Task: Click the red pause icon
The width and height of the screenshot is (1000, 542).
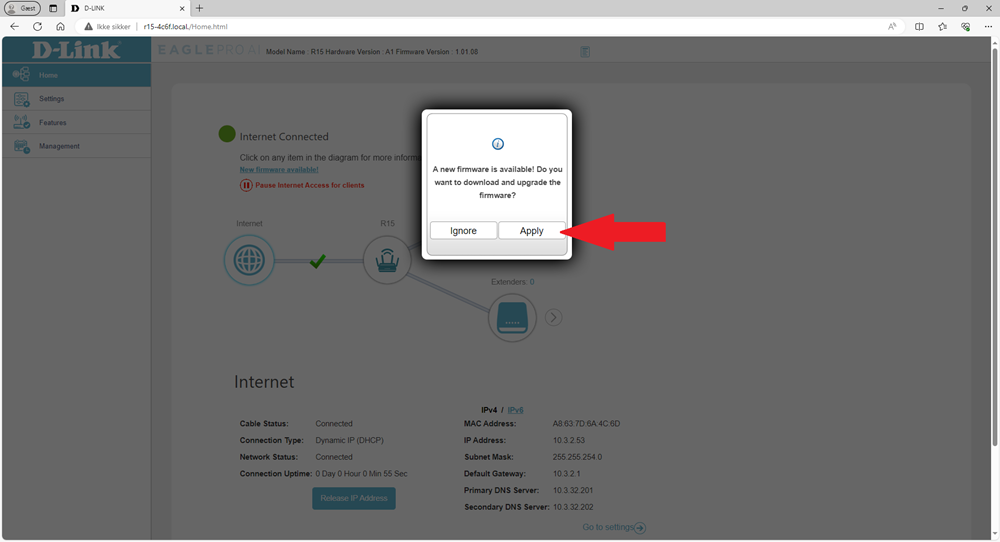Action: click(x=246, y=186)
